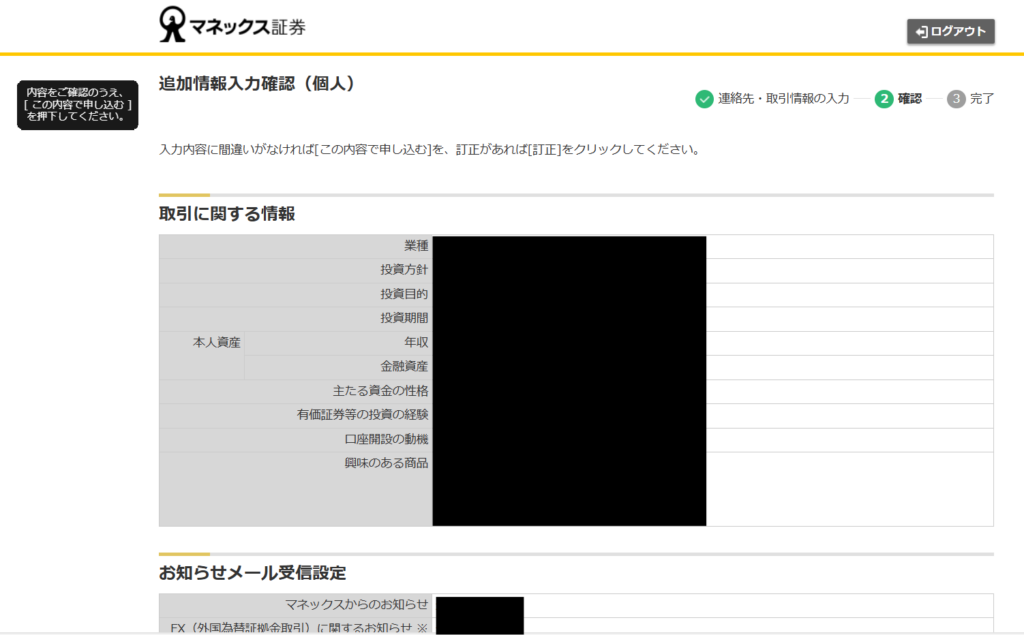Click the 取引に関する情報 section heading
The height and width of the screenshot is (635, 1024).
pyautogui.click(x=227, y=214)
